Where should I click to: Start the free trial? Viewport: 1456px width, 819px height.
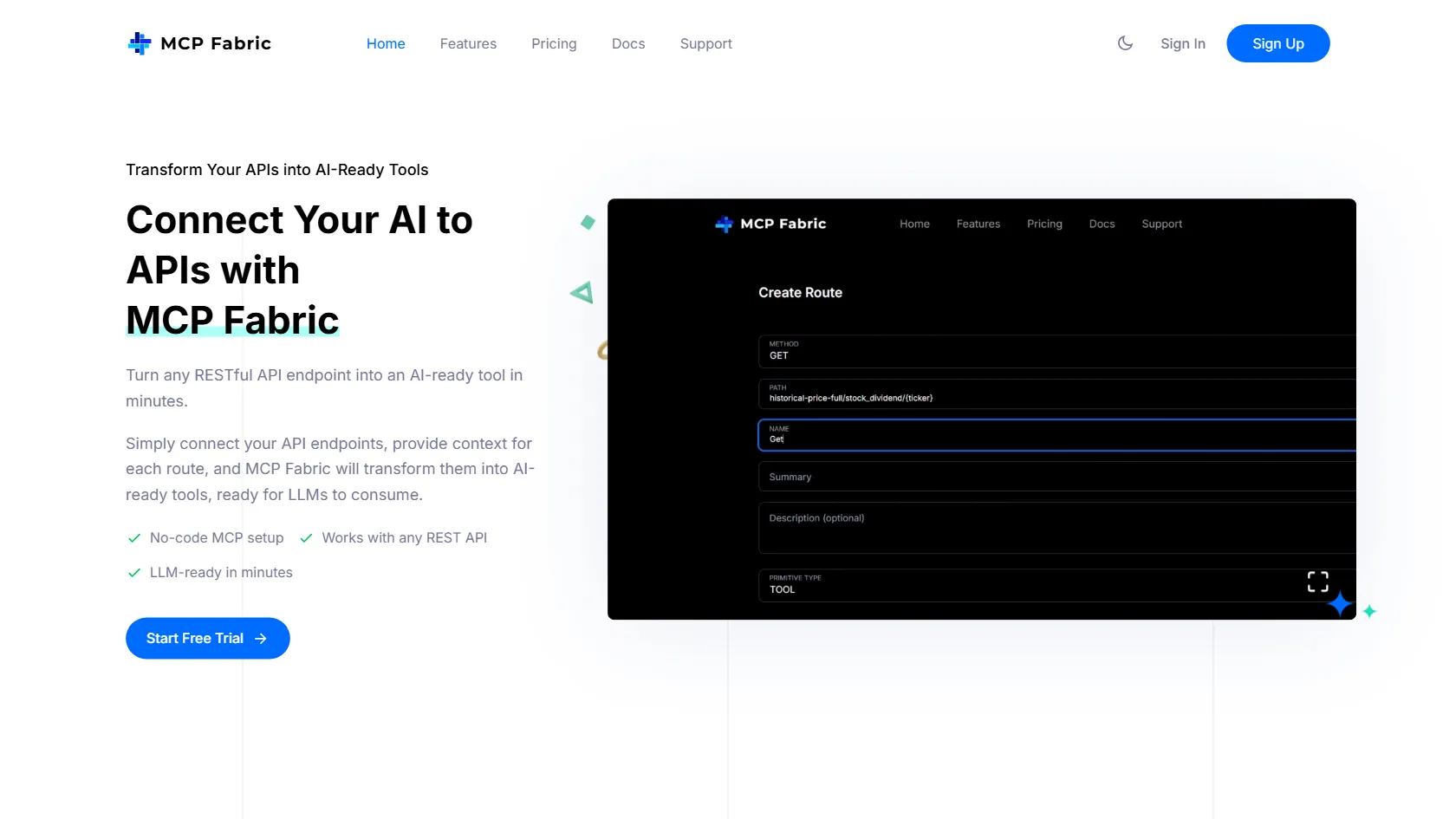[207, 638]
